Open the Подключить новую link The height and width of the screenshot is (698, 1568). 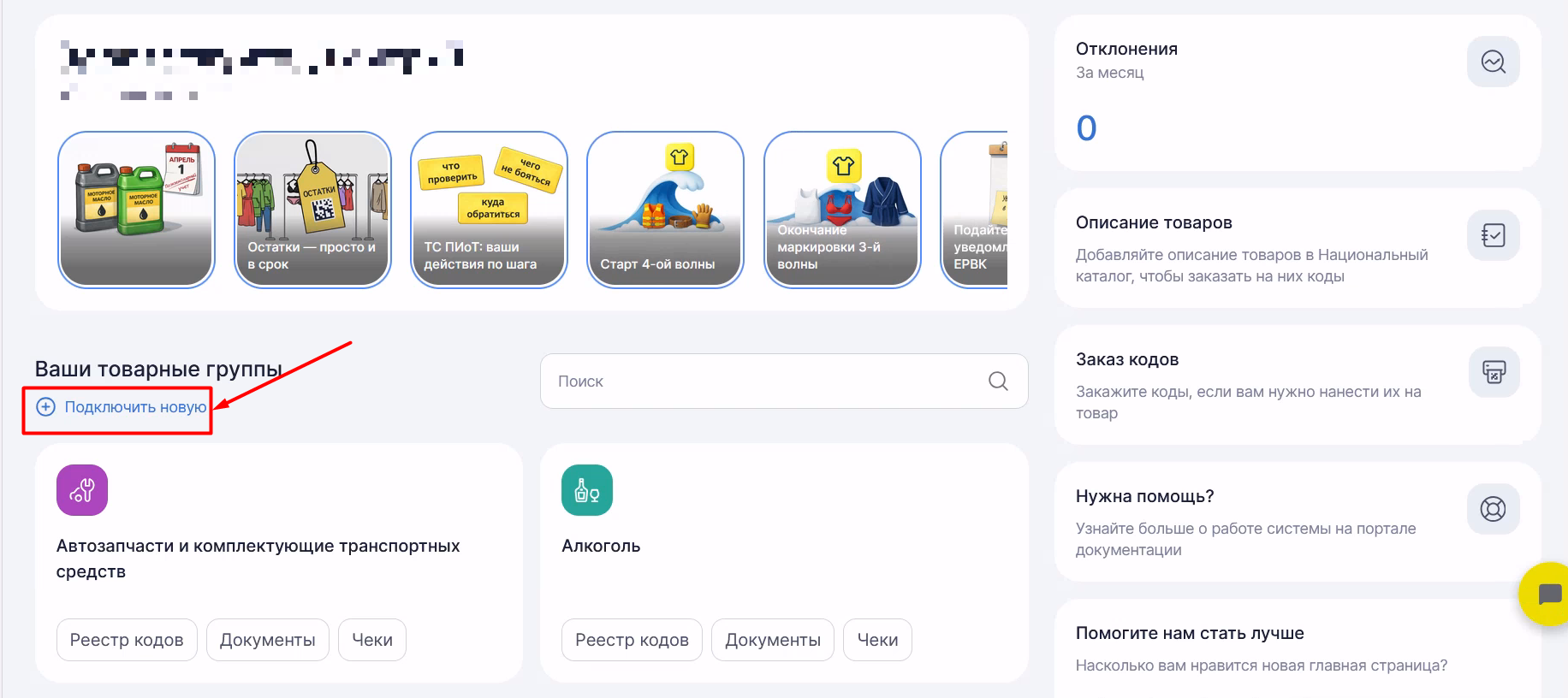pyautogui.click(x=135, y=407)
